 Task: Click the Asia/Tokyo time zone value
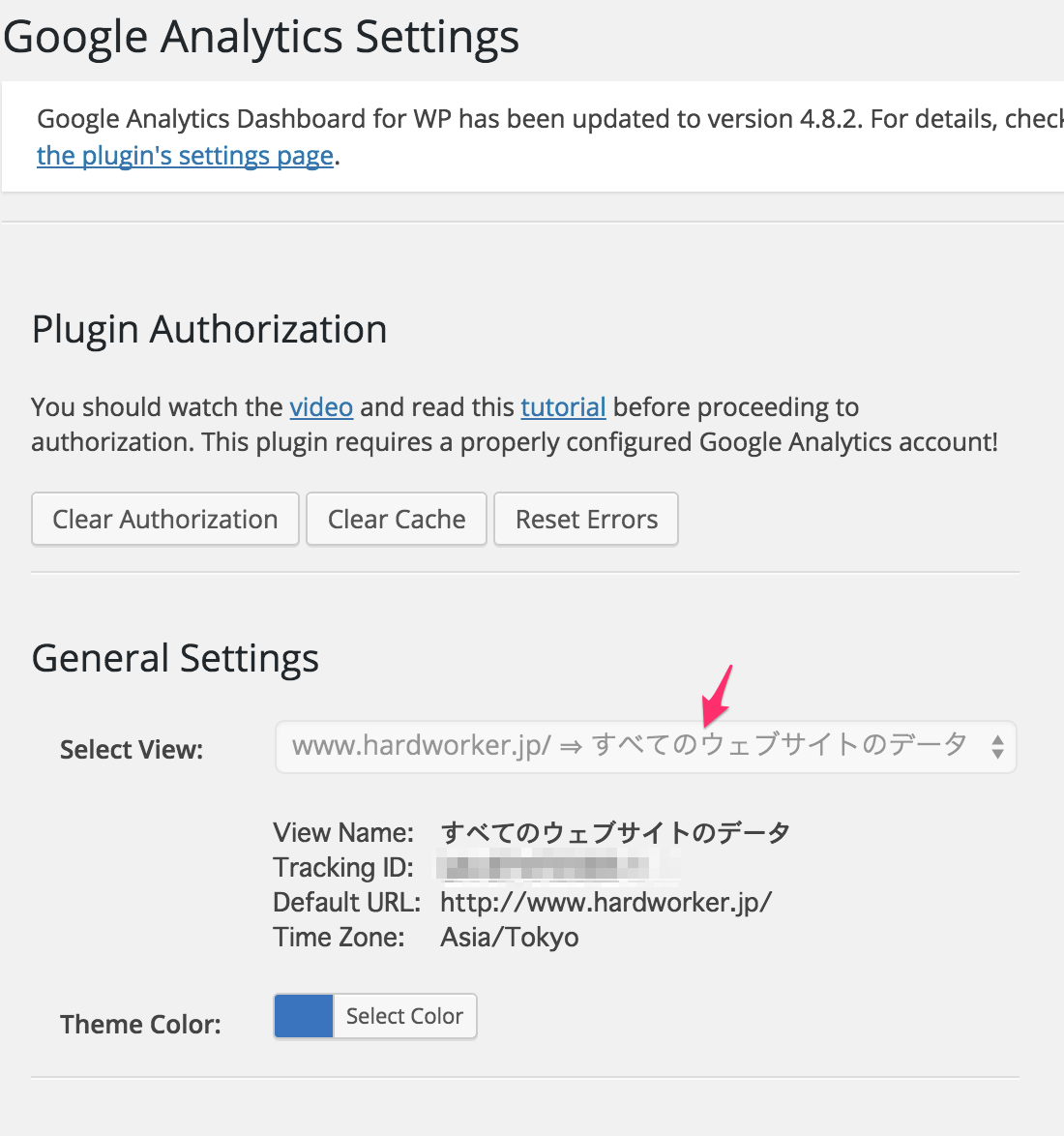510,938
